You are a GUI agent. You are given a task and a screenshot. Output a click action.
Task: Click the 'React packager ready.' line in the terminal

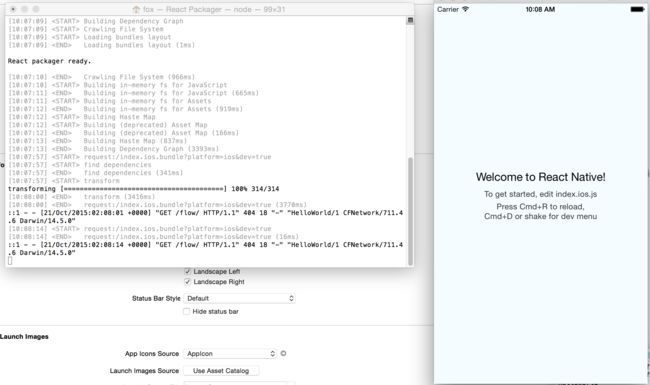(49, 61)
